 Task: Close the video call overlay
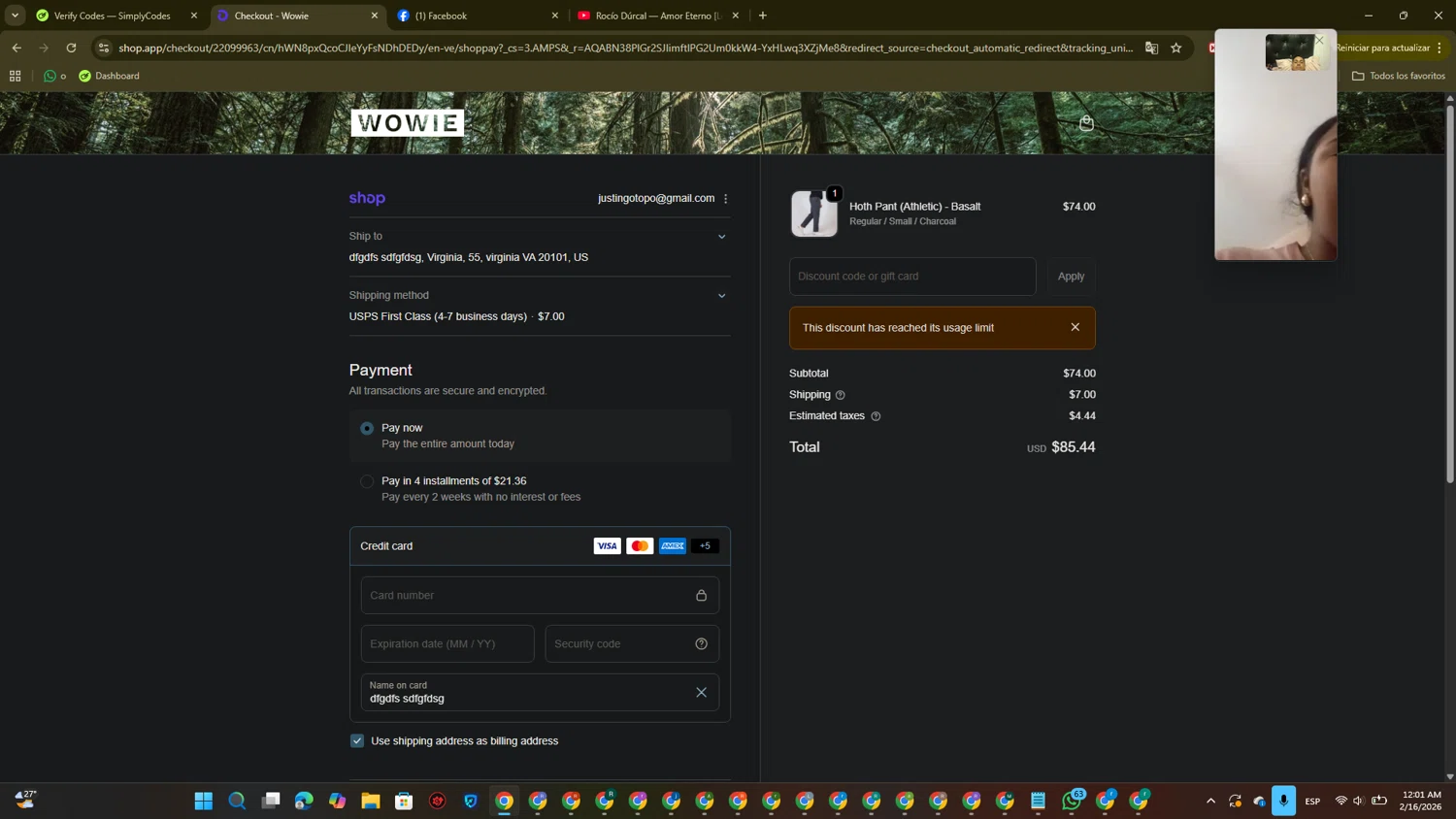pyautogui.click(x=1319, y=40)
